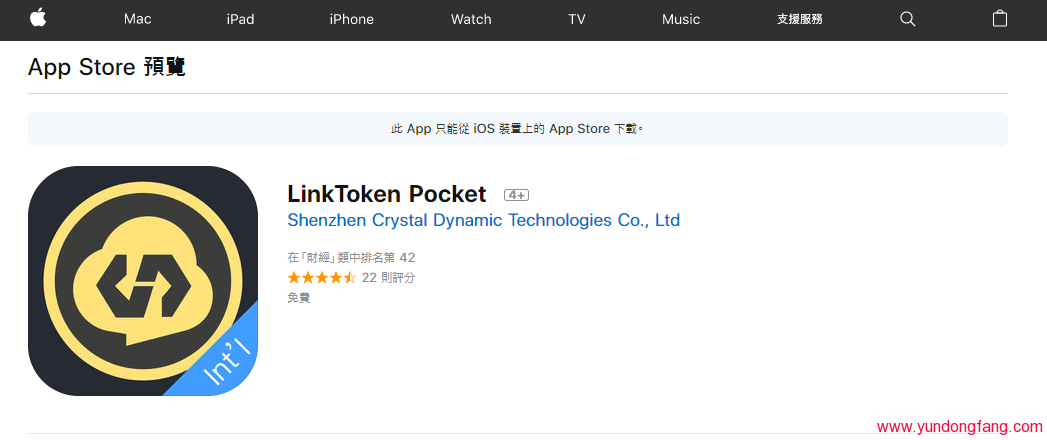
Task: Open Shenzhen Crystal Dynamic Technologies developer link
Action: pyautogui.click(x=483, y=220)
